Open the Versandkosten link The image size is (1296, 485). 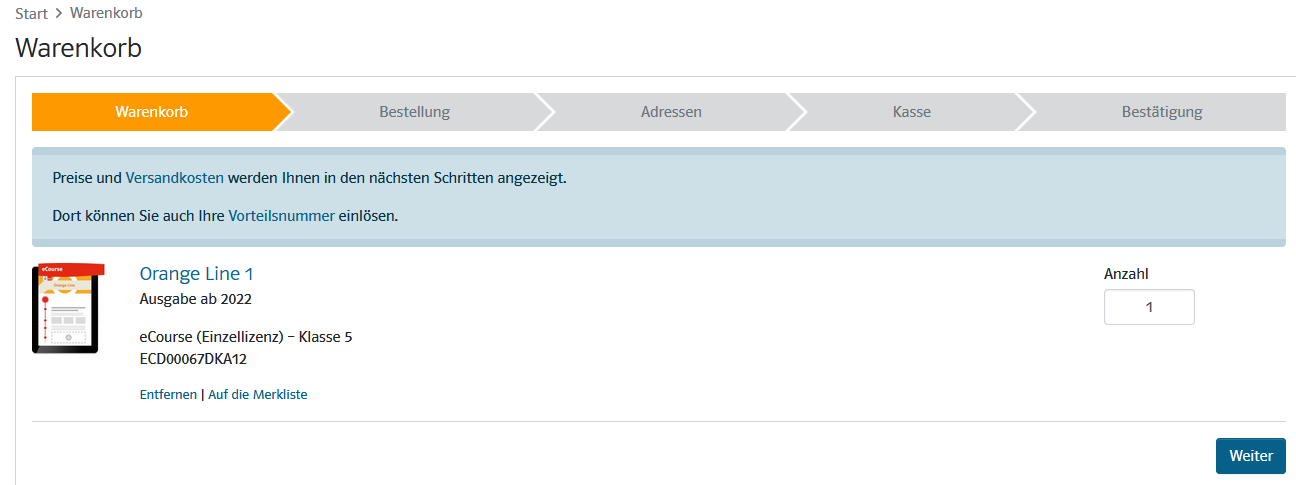[x=175, y=178]
